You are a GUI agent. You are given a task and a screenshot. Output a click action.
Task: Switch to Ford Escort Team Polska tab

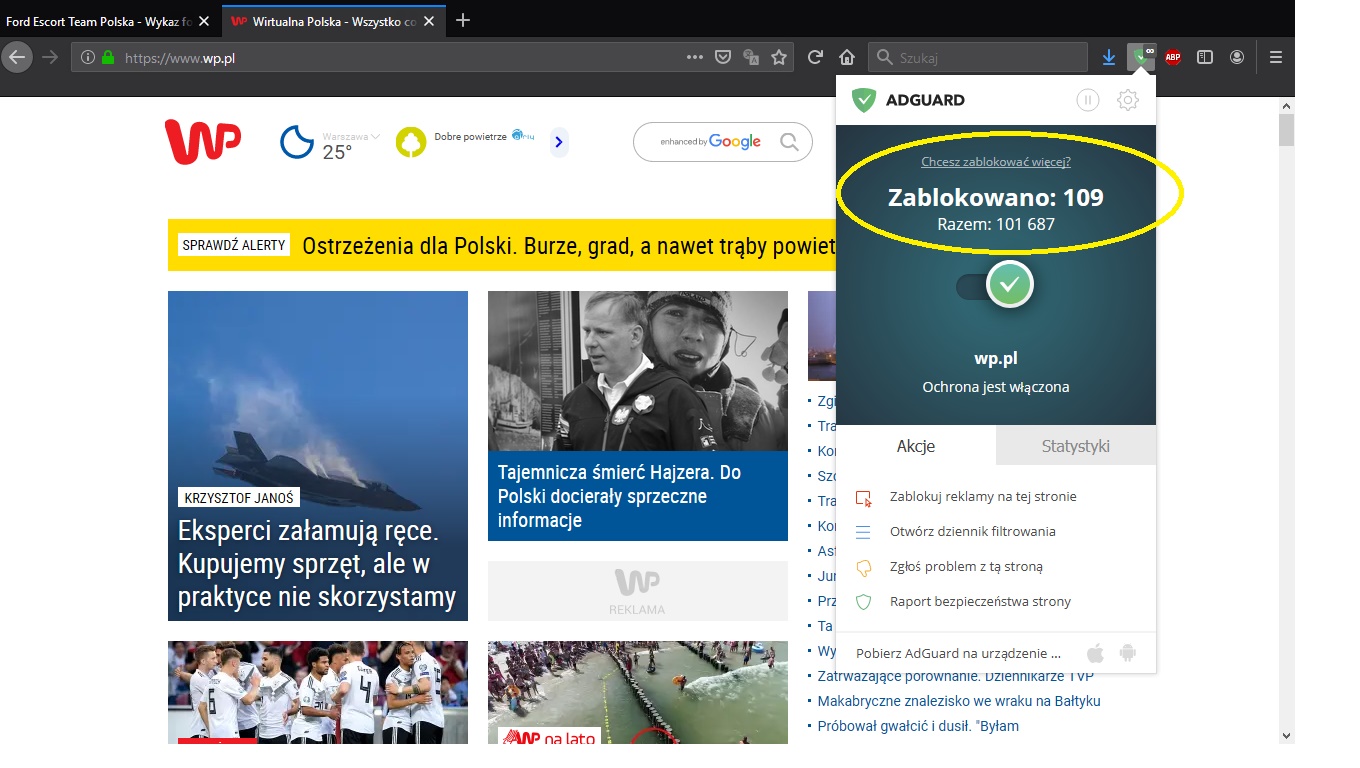pyautogui.click(x=98, y=21)
